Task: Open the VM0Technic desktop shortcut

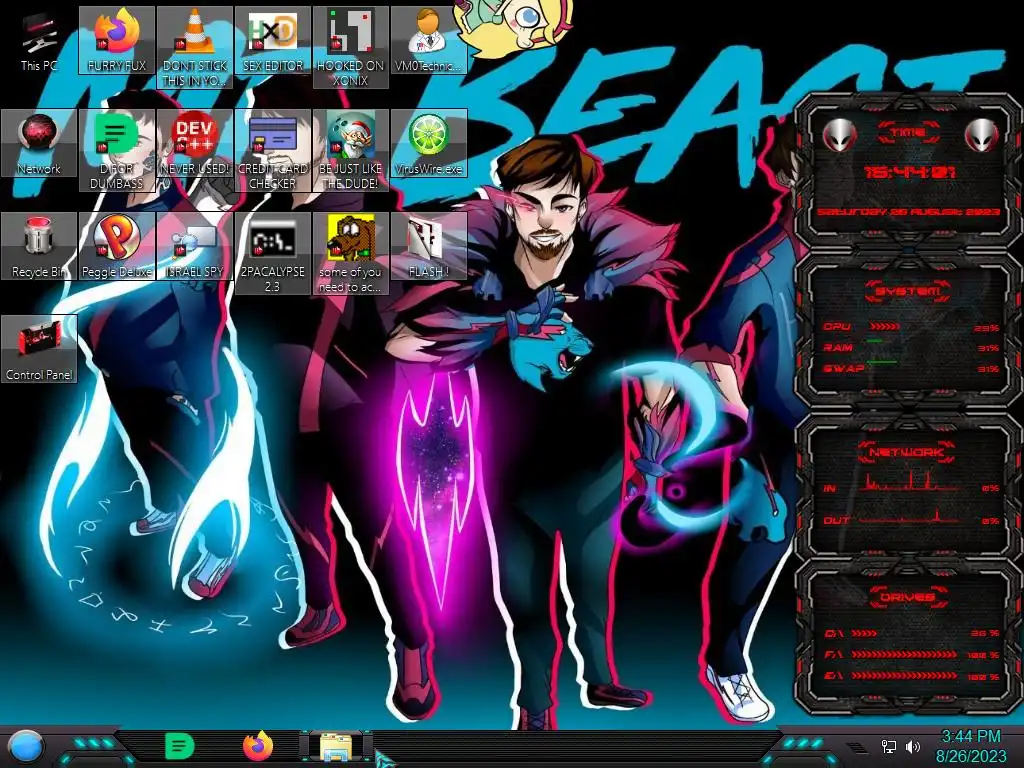Action: (428, 40)
